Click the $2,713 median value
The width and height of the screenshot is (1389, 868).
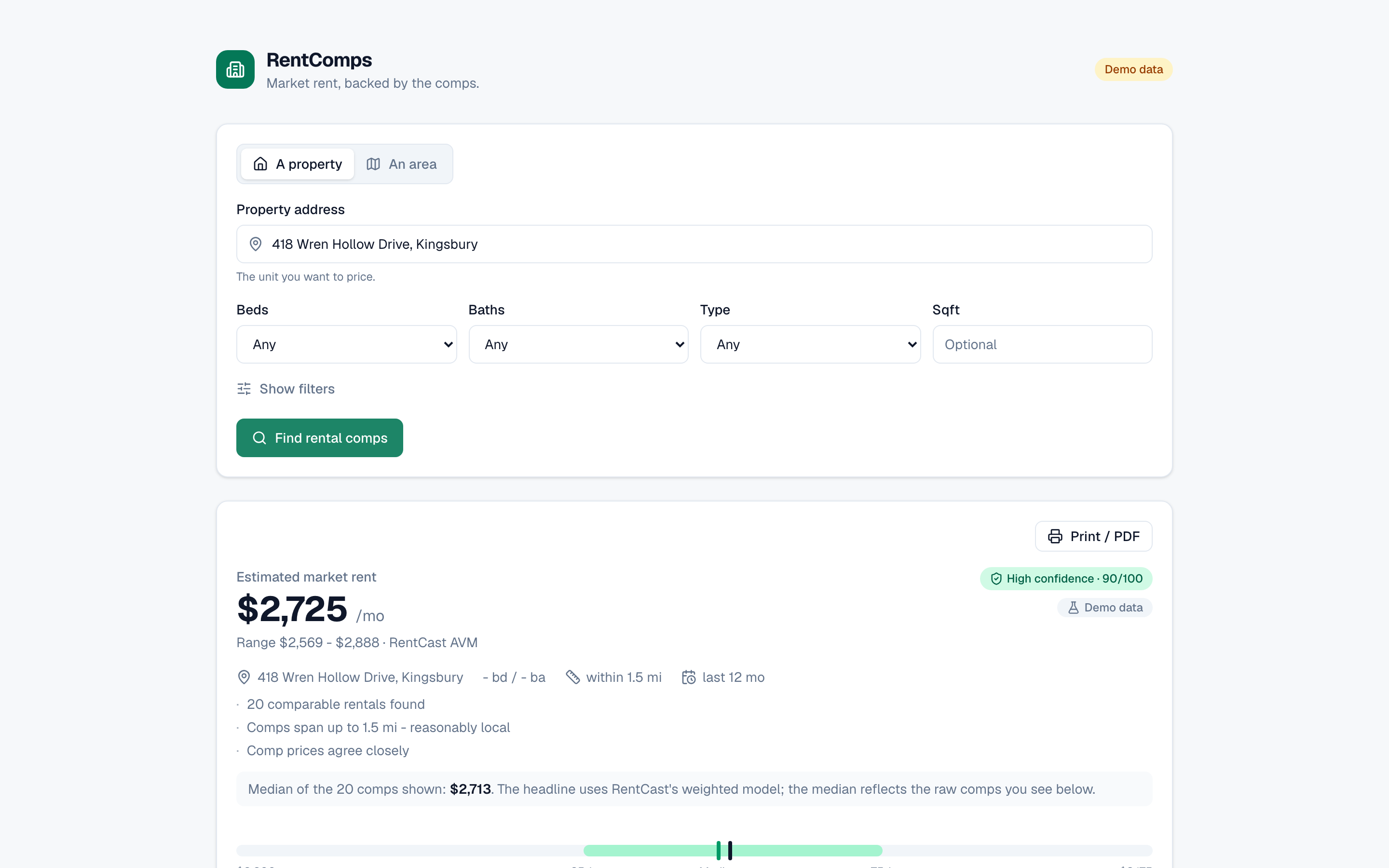(471, 789)
